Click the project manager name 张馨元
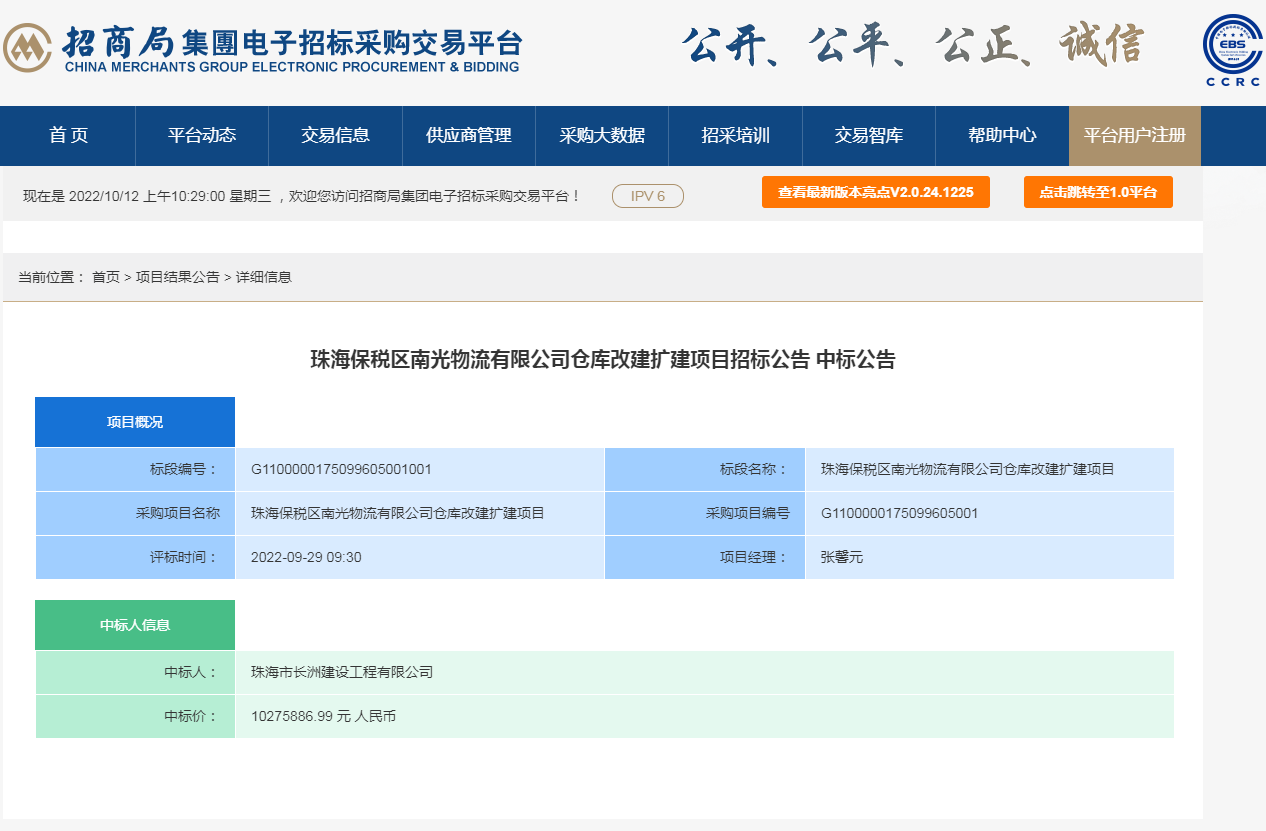 tap(842, 557)
